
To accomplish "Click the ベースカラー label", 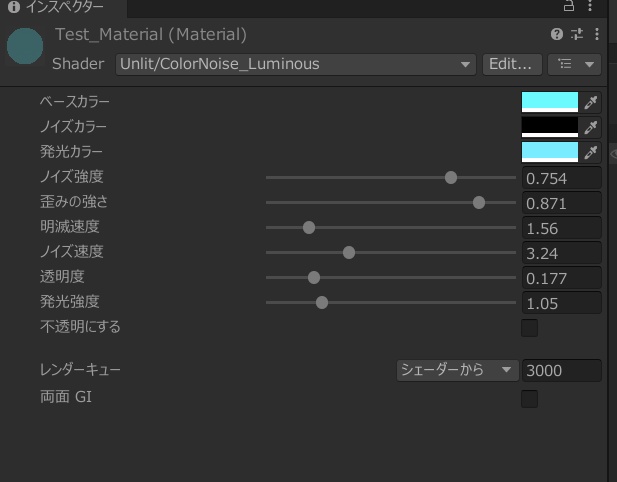I will coord(75,102).
